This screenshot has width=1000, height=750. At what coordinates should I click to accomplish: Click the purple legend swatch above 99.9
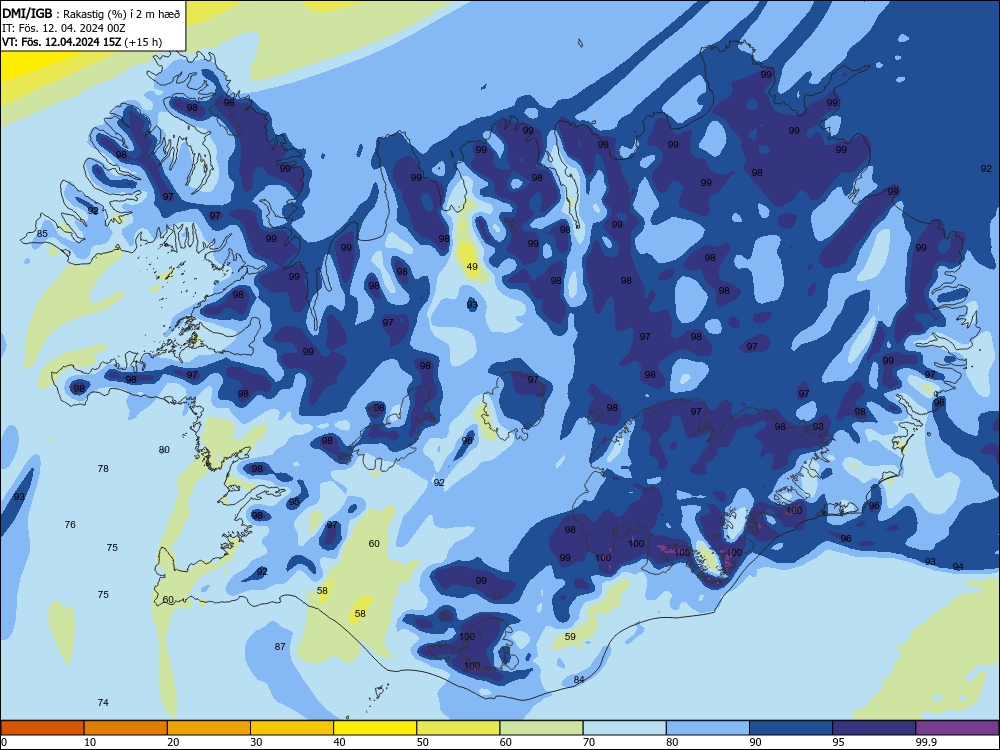pos(957,728)
